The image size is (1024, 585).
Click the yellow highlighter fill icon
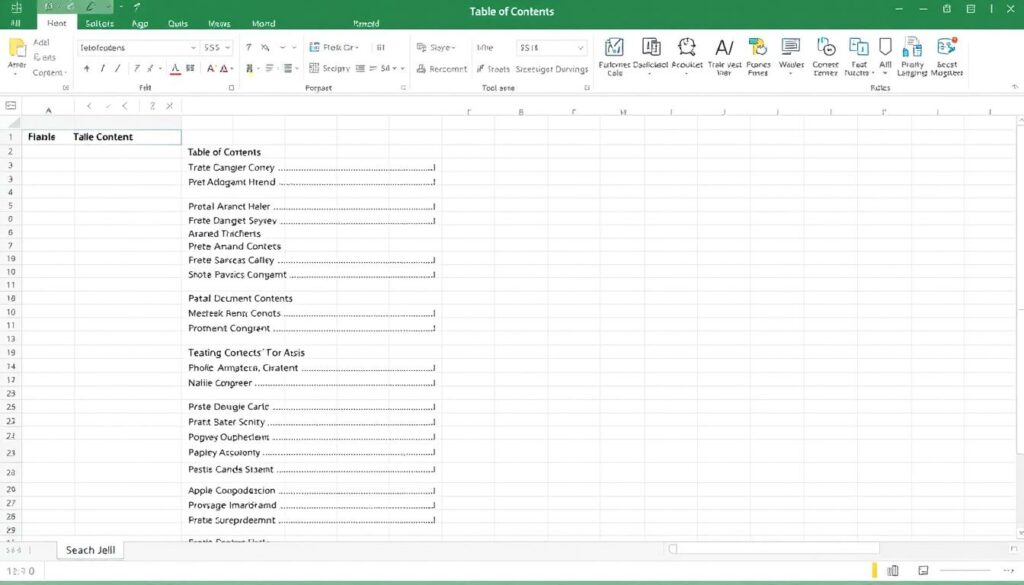[249, 69]
